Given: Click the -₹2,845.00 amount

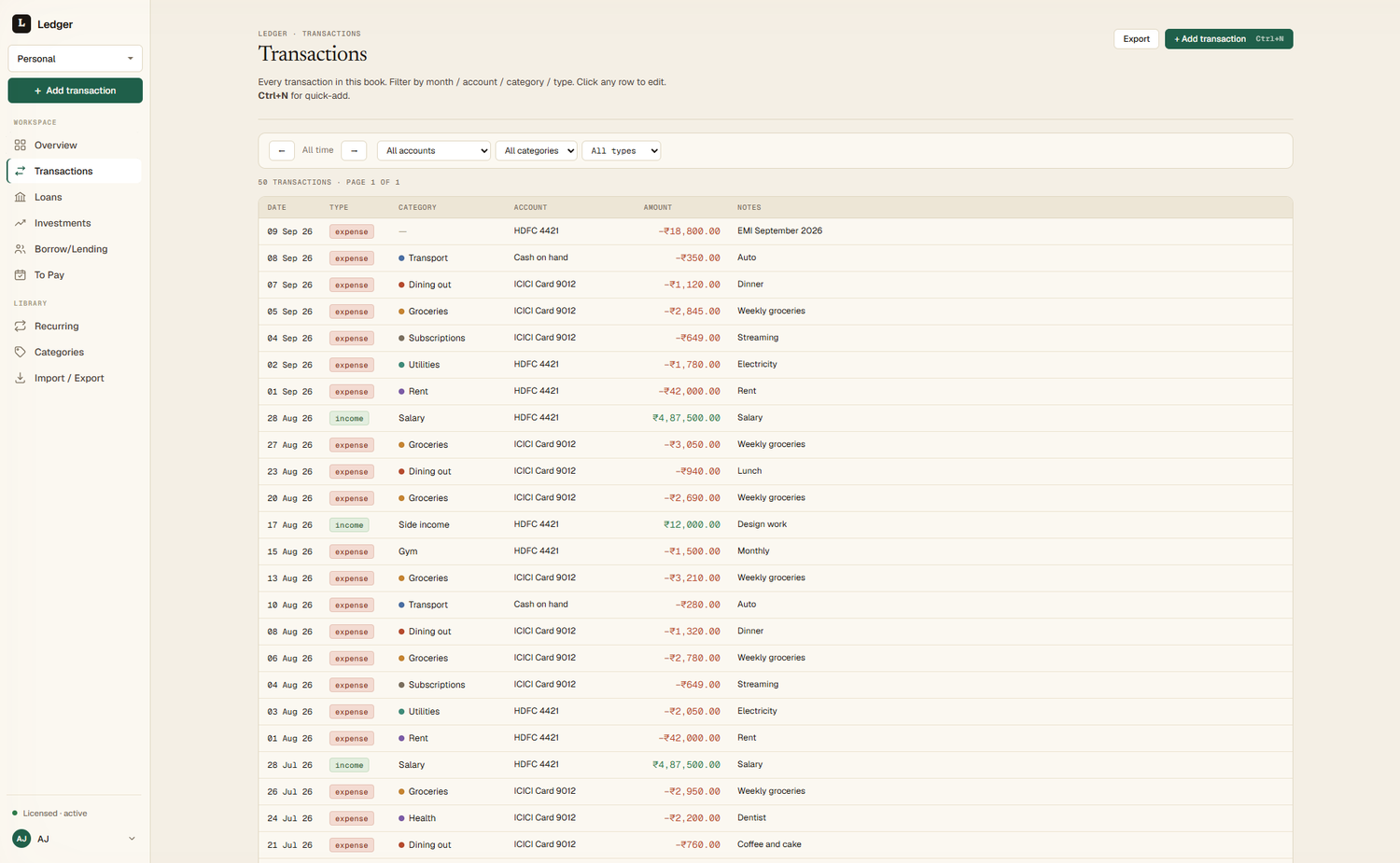Looking at the screenshot, I should (692, 312).
